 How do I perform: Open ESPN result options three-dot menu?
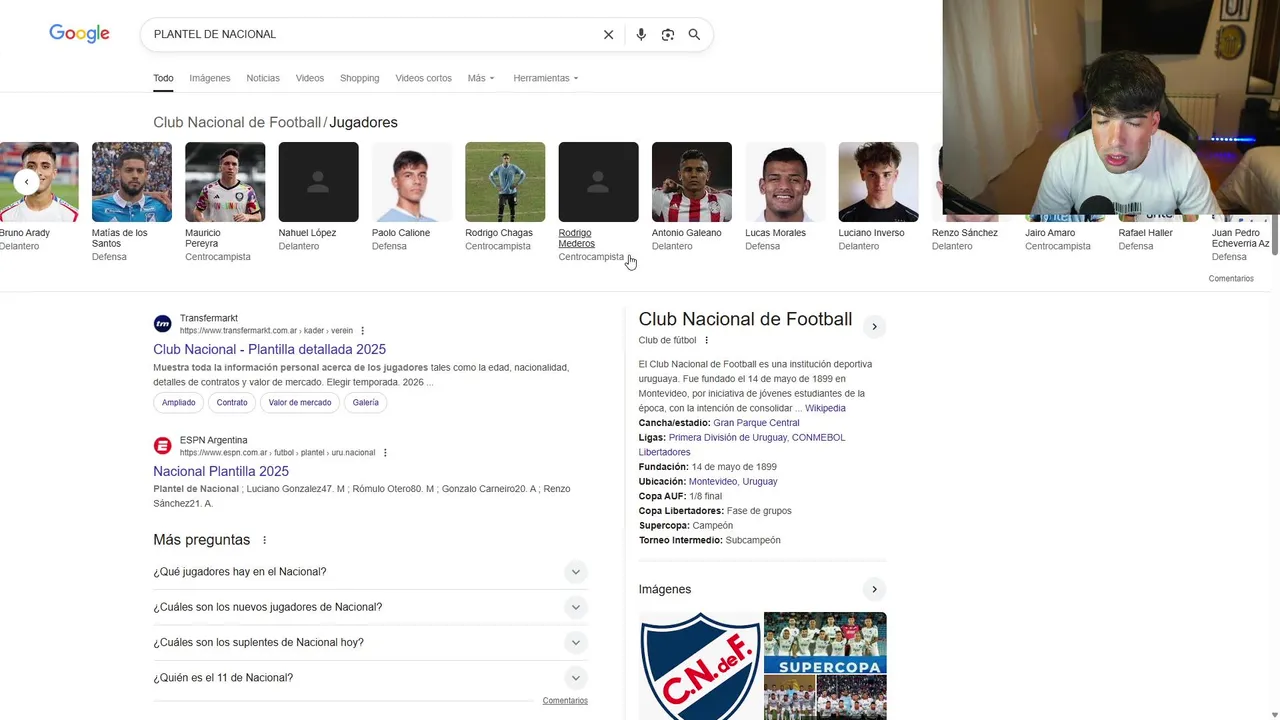(385, 453)
